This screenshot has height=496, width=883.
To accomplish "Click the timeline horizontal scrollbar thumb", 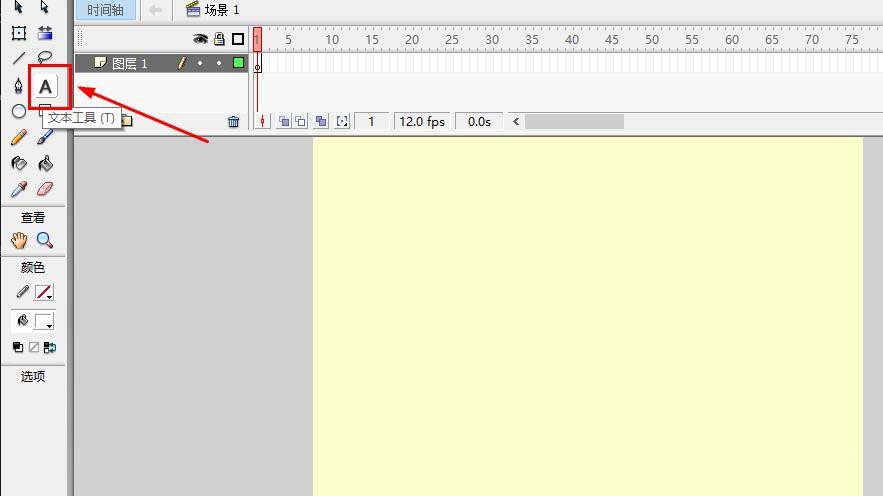I will click(574, 121).
